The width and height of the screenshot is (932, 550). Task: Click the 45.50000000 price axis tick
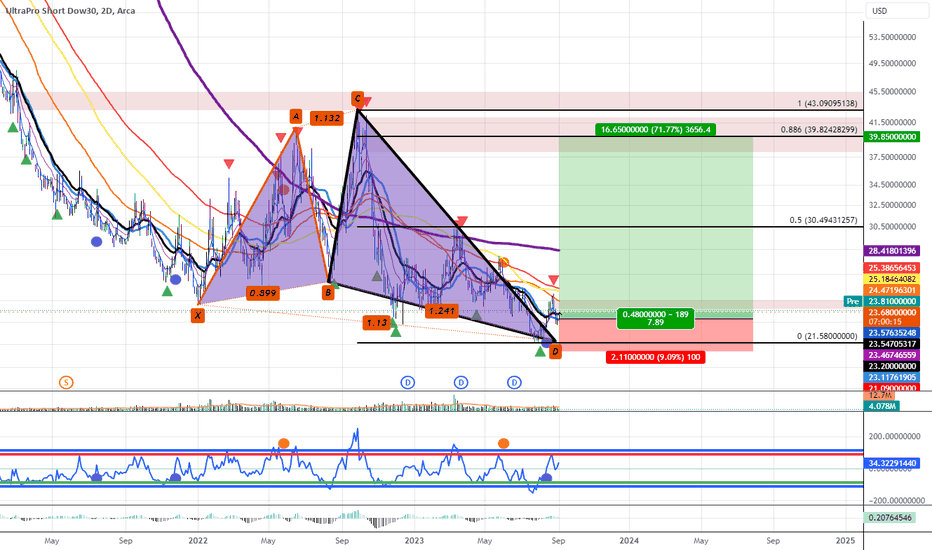tap(892, 92)
